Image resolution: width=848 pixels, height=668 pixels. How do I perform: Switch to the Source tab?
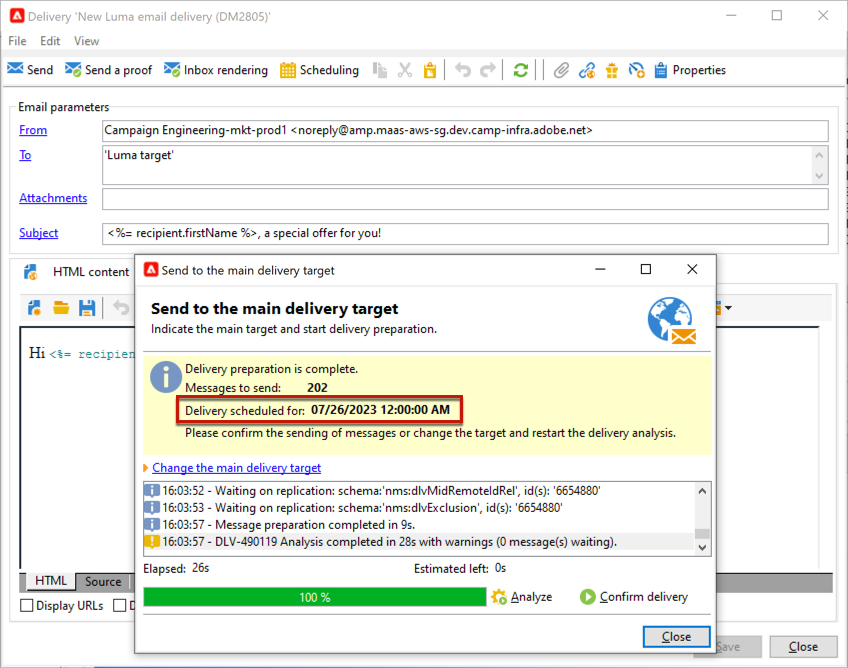(103, 581)
